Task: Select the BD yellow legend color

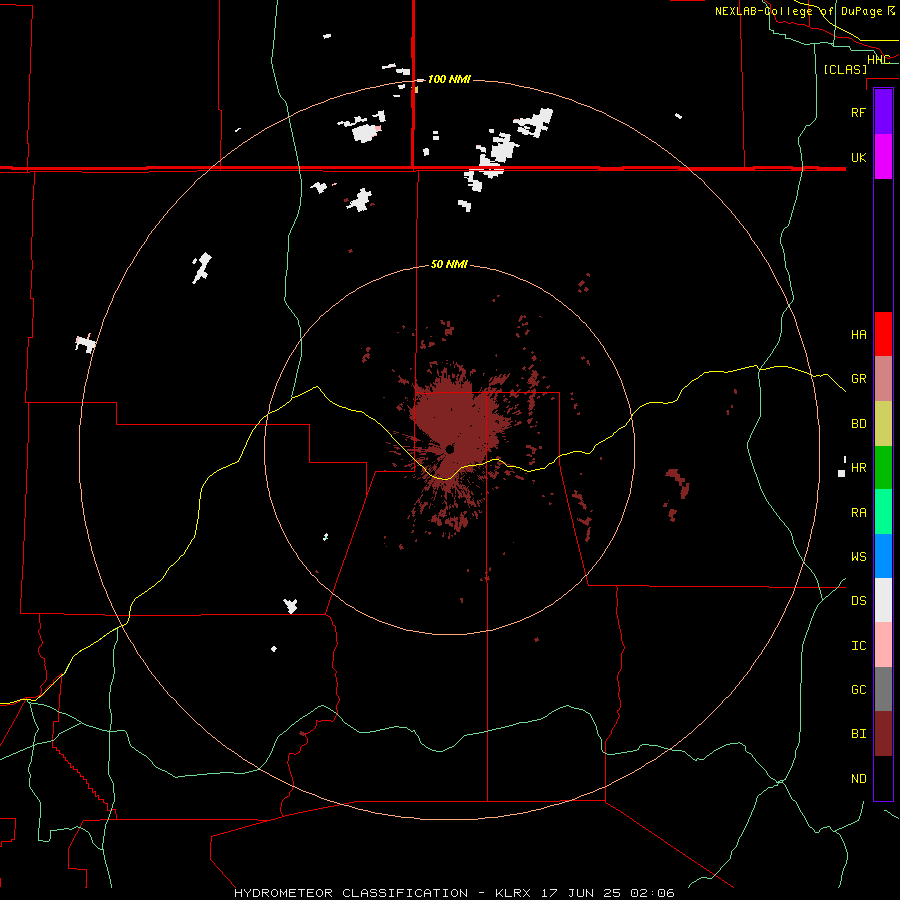Action: click(883, 423)
